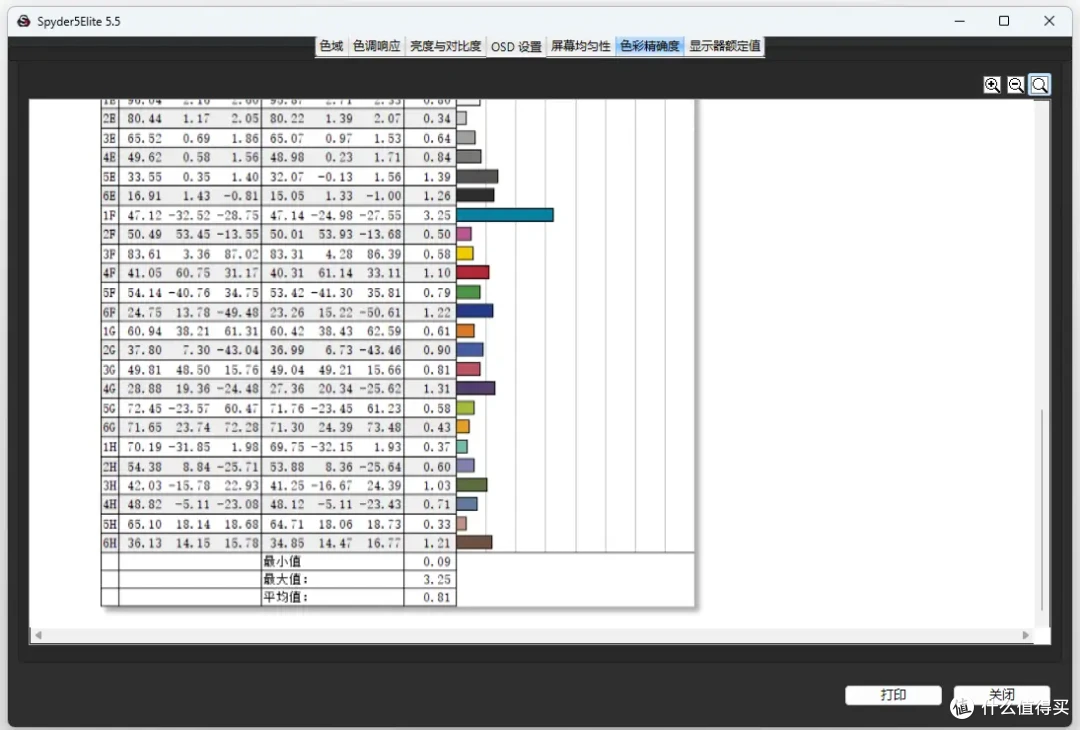Click the green bar for row 5F
Screen dimensions: 1080x730
tap(468, 292)
